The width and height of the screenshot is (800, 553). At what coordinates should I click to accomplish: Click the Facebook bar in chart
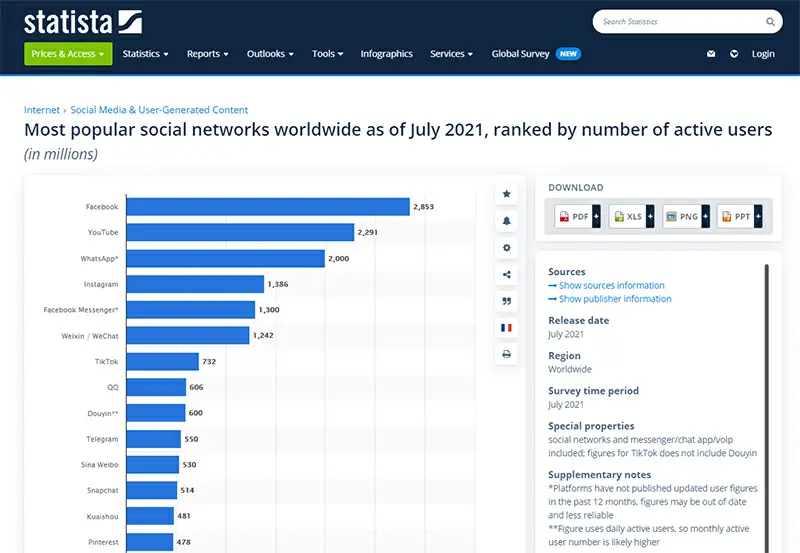coord(268,207)
